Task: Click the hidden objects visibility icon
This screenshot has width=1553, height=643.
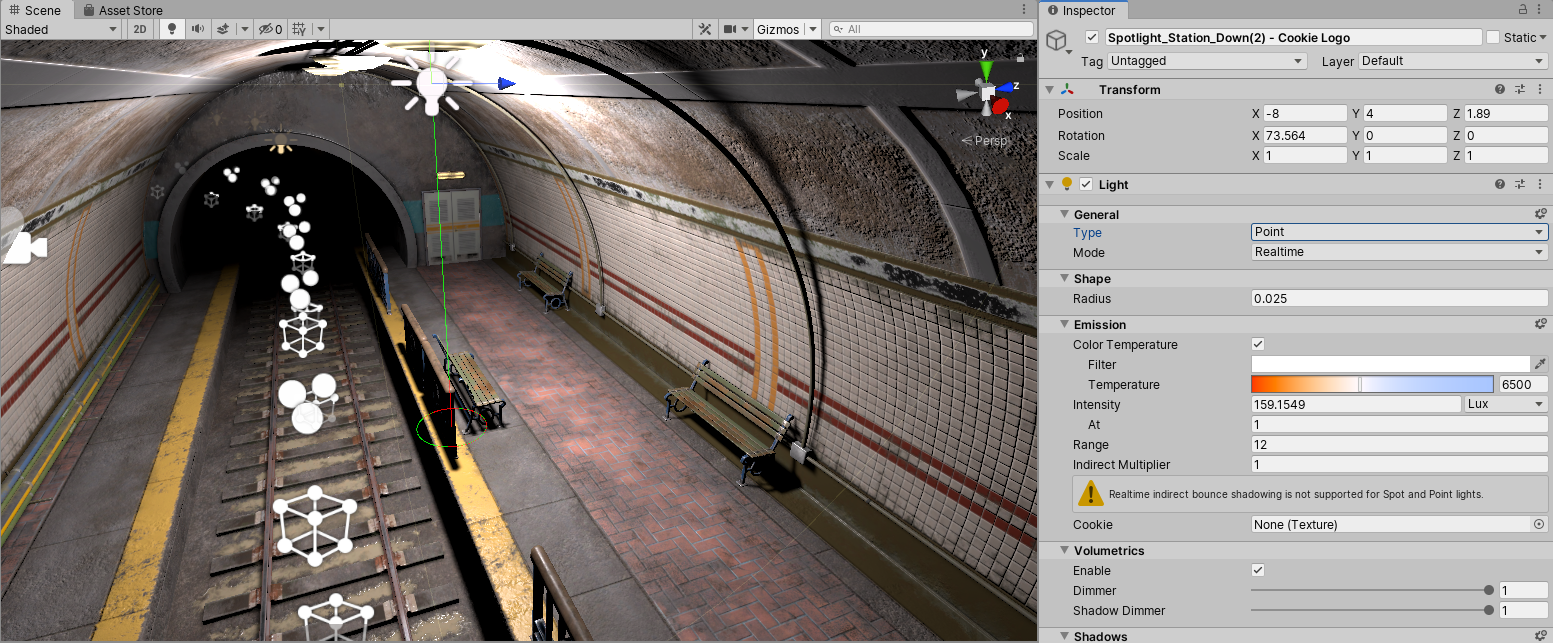Action: click(x=264, y=29)
